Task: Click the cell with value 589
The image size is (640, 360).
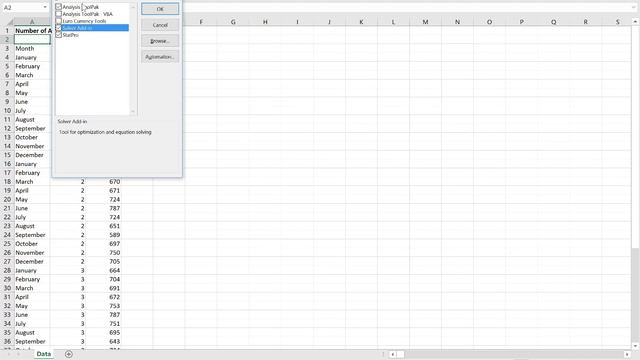Action: pos(104,235)
